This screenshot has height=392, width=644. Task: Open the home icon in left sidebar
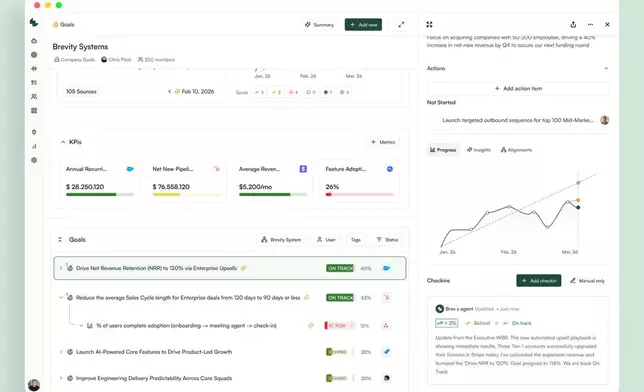coord(34,41)
